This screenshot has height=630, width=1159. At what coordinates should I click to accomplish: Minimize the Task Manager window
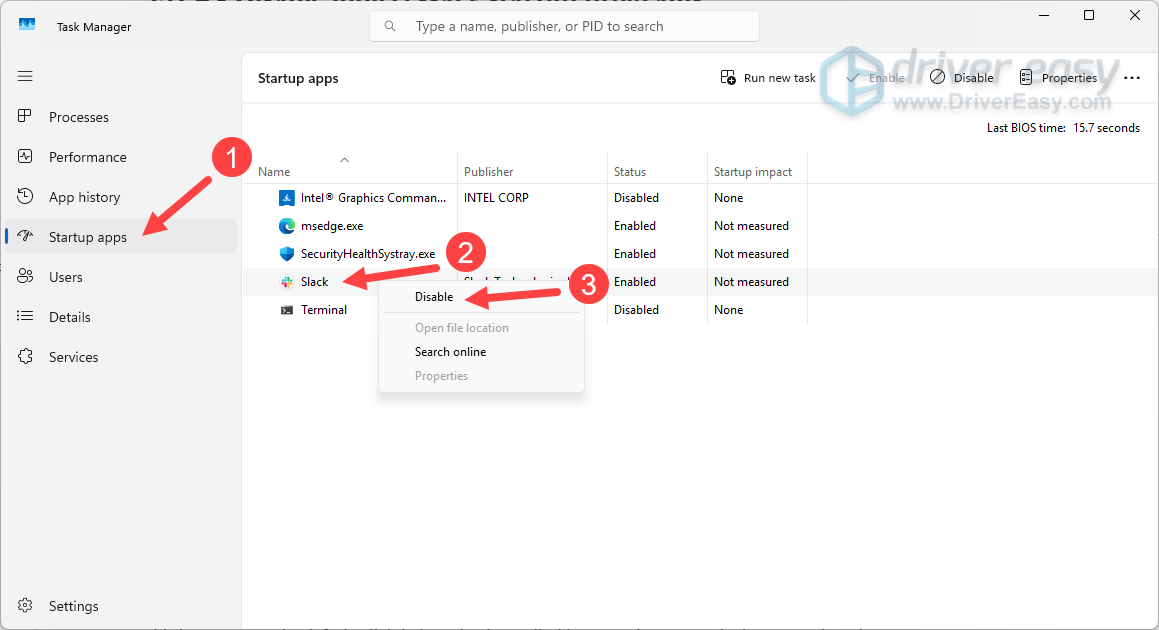coord(1044,15)
